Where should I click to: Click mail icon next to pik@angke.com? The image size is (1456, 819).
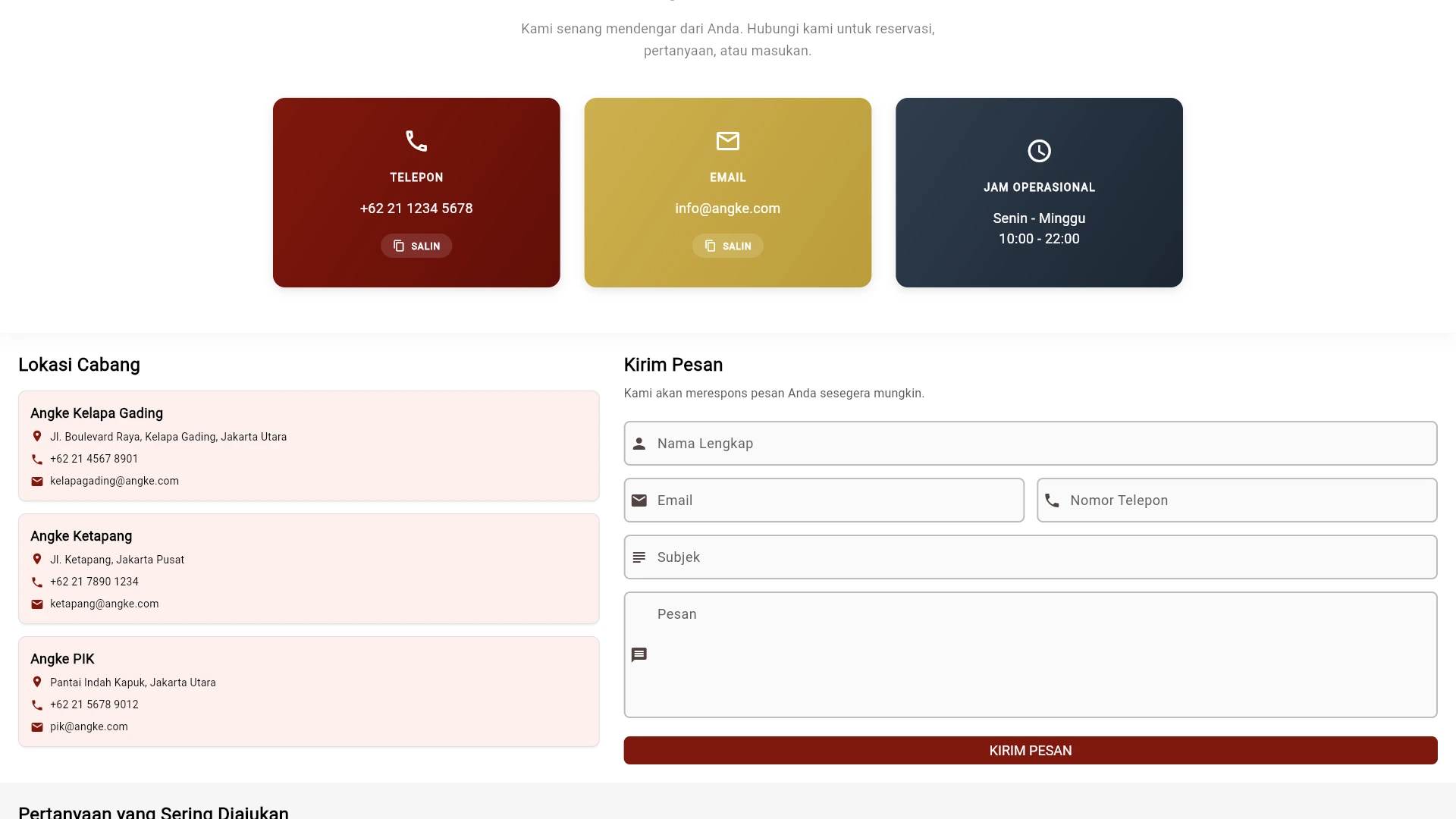[37, 727]
